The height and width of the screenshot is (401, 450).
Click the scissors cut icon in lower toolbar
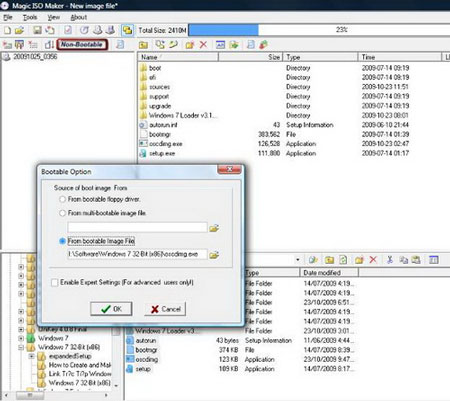pos(390,260)
